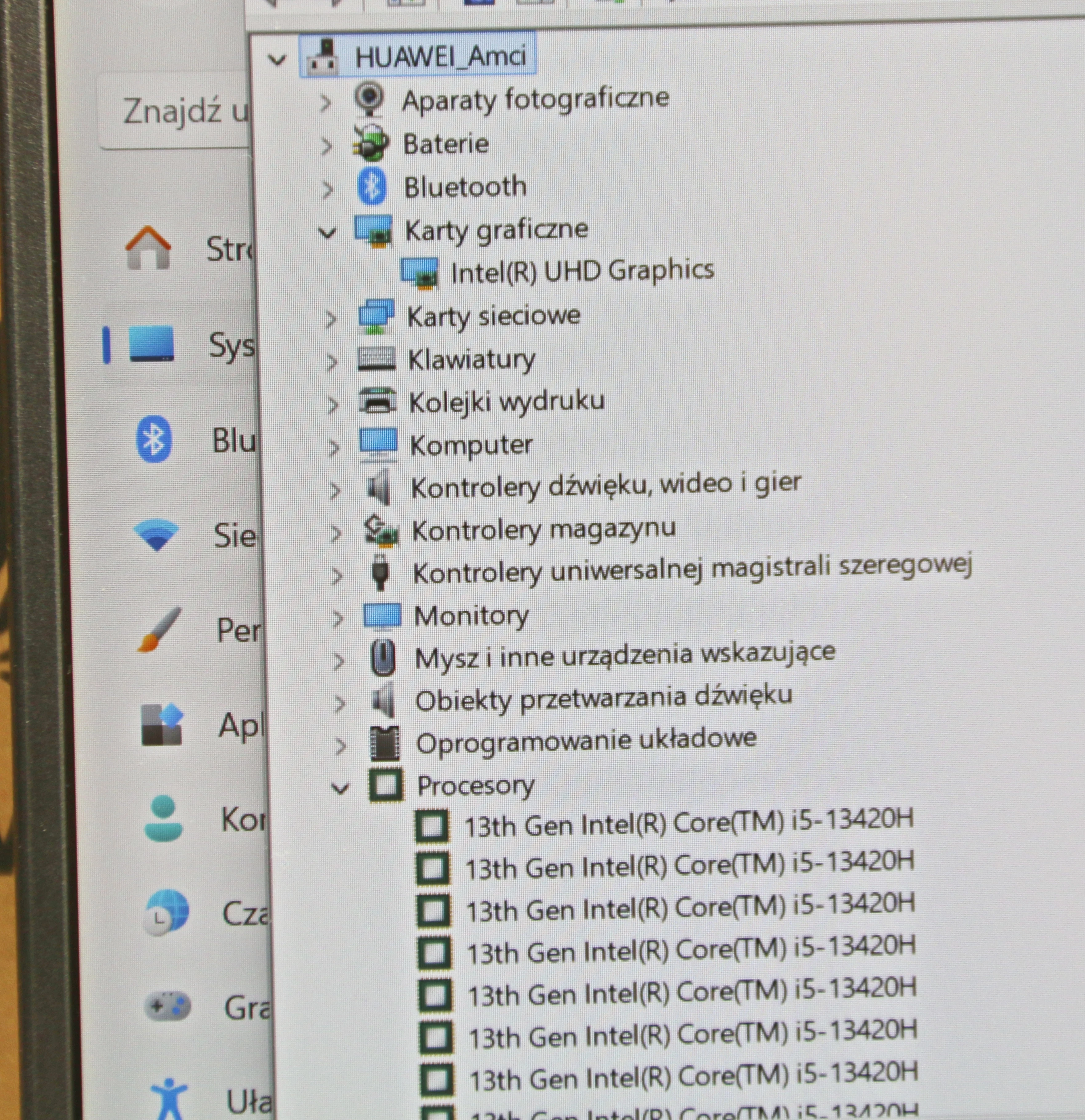Open the home page in Settings sidebar
Screen dimensions: 1085x1120
coord(148,247)
